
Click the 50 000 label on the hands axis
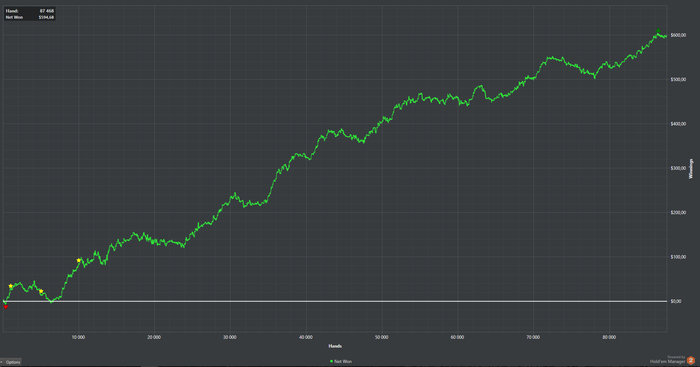tap(382, 337)
